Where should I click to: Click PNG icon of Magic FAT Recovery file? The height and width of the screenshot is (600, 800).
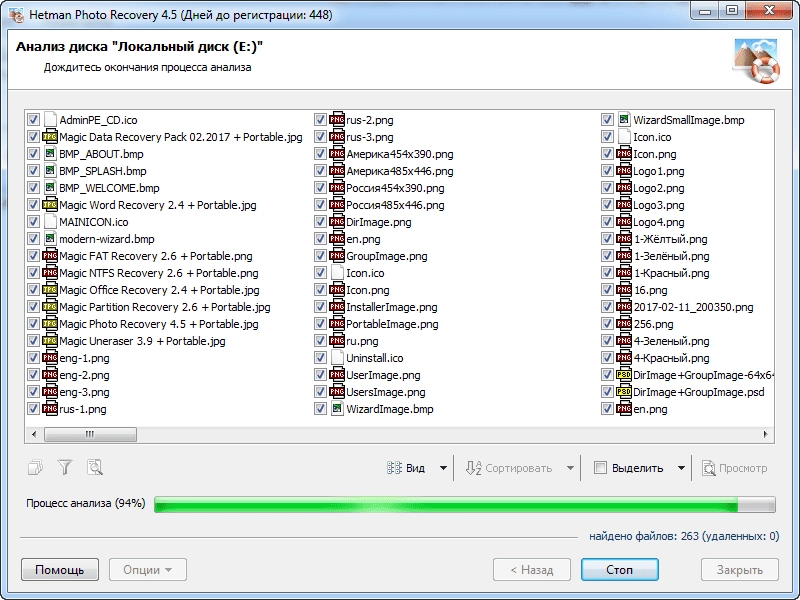click(x=50, y=256)
